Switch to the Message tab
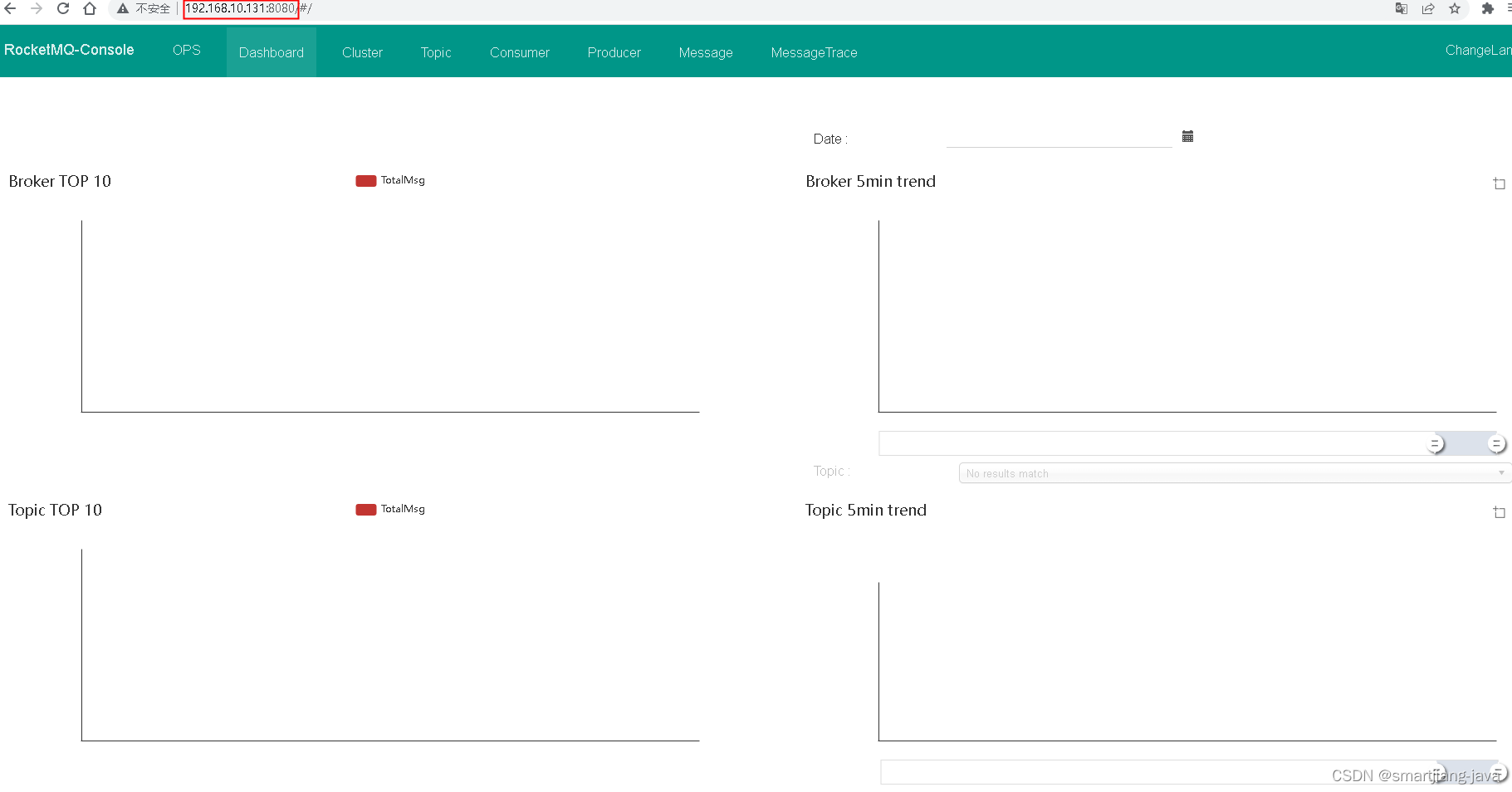This screenshot has width=1512, height=792. point(706,52)
